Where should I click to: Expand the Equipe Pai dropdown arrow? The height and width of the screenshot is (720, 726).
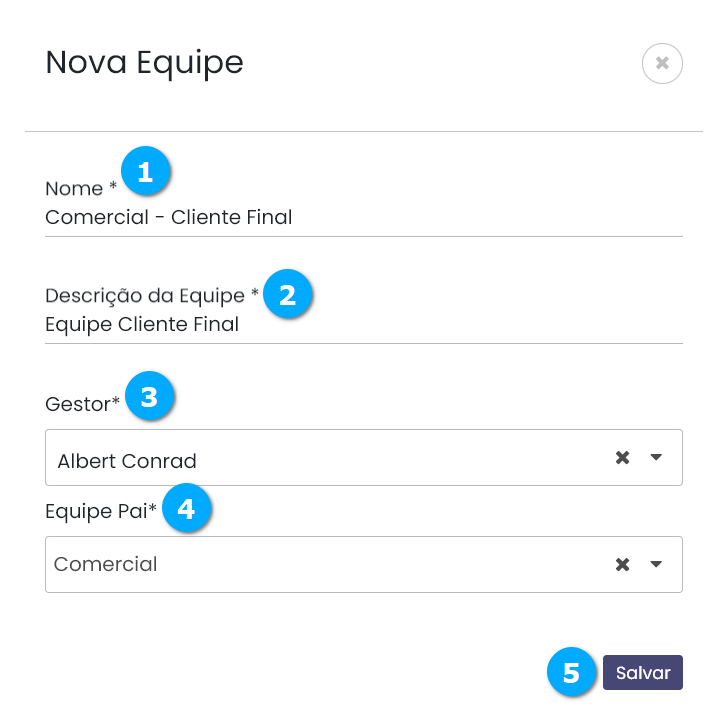(657, 564)
